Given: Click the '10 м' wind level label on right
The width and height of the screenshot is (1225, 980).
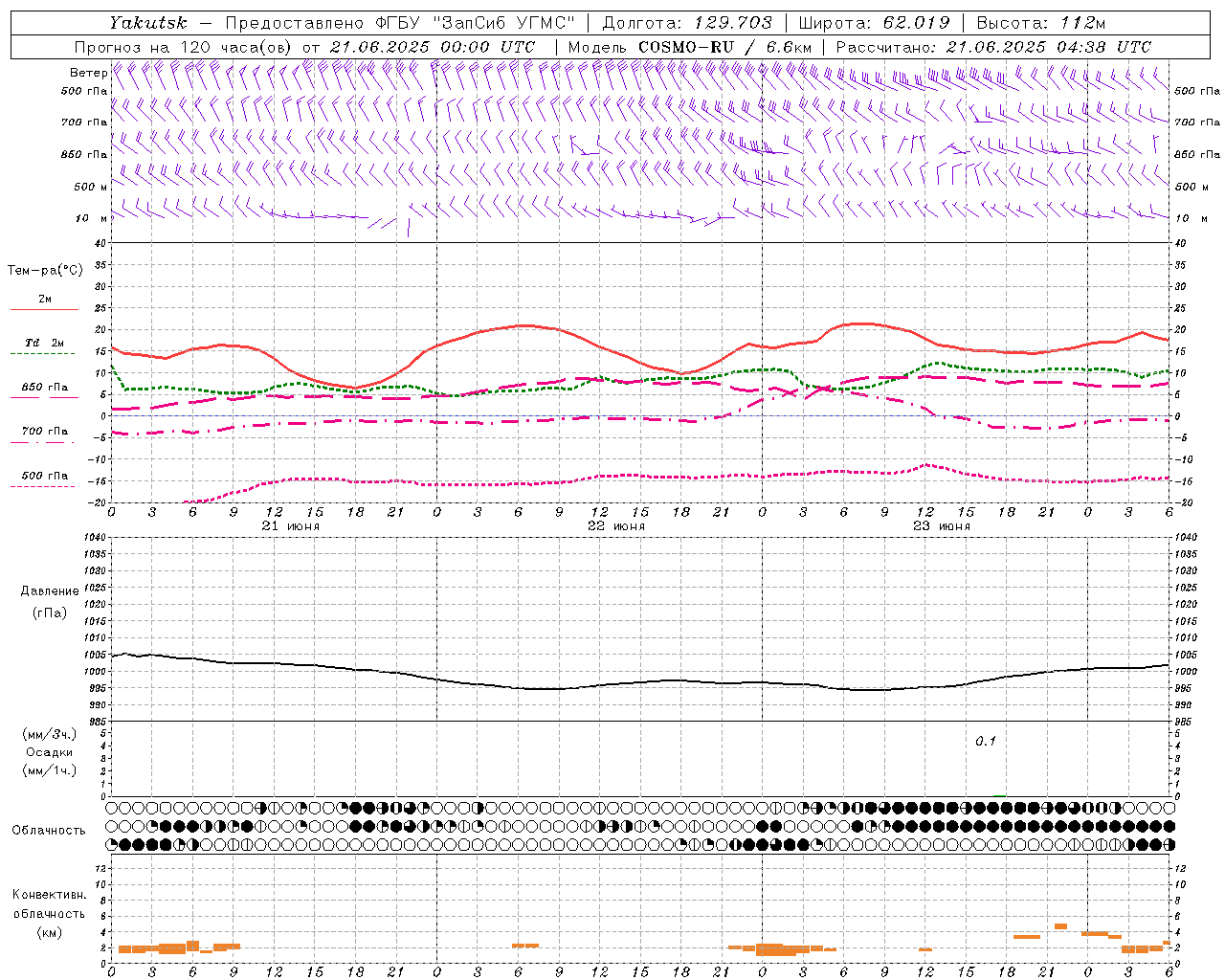Looking at the screenshot, I should click(1190, 218).
